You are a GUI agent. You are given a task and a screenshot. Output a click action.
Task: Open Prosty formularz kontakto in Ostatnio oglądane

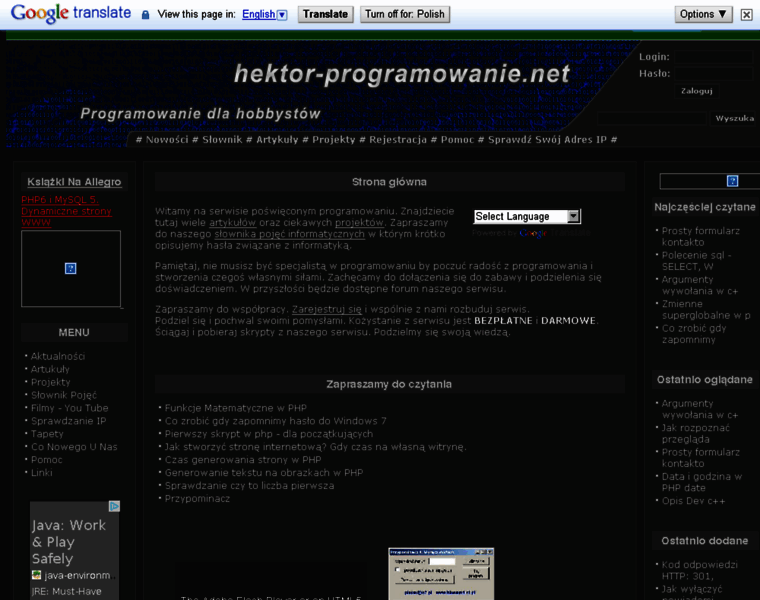[701, 458]
